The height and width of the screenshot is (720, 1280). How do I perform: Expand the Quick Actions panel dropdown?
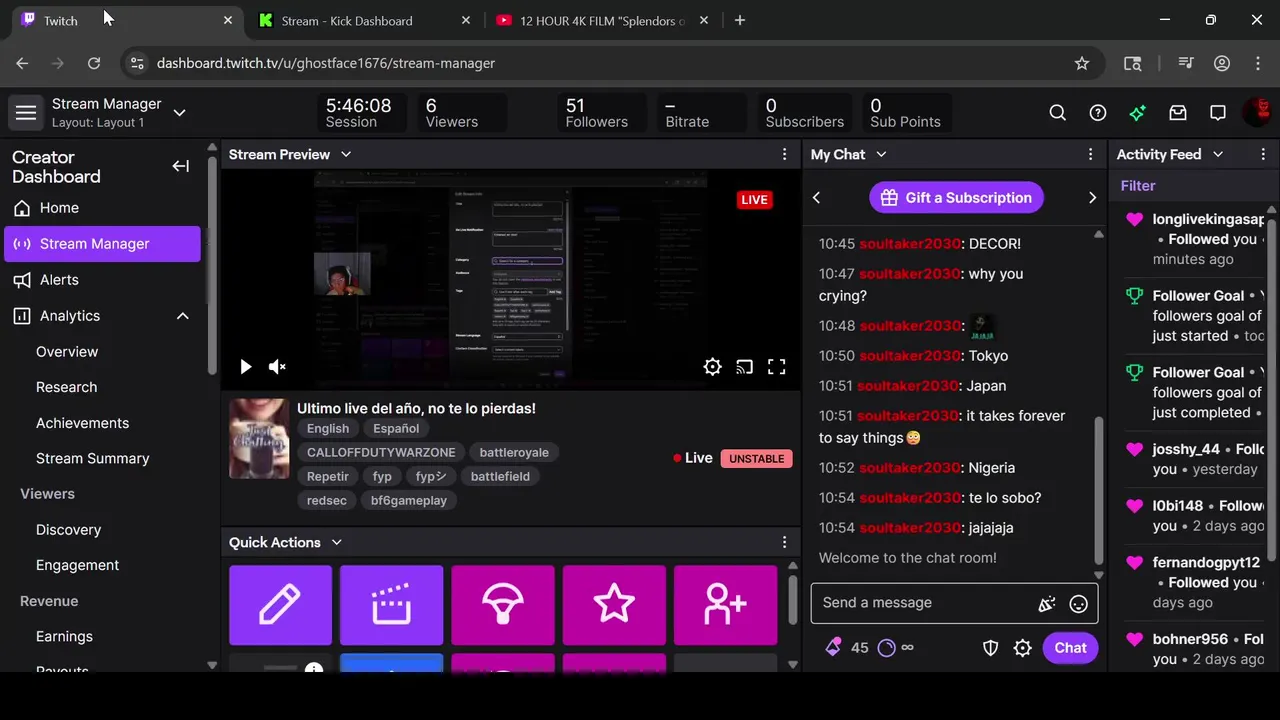point(336,542)
